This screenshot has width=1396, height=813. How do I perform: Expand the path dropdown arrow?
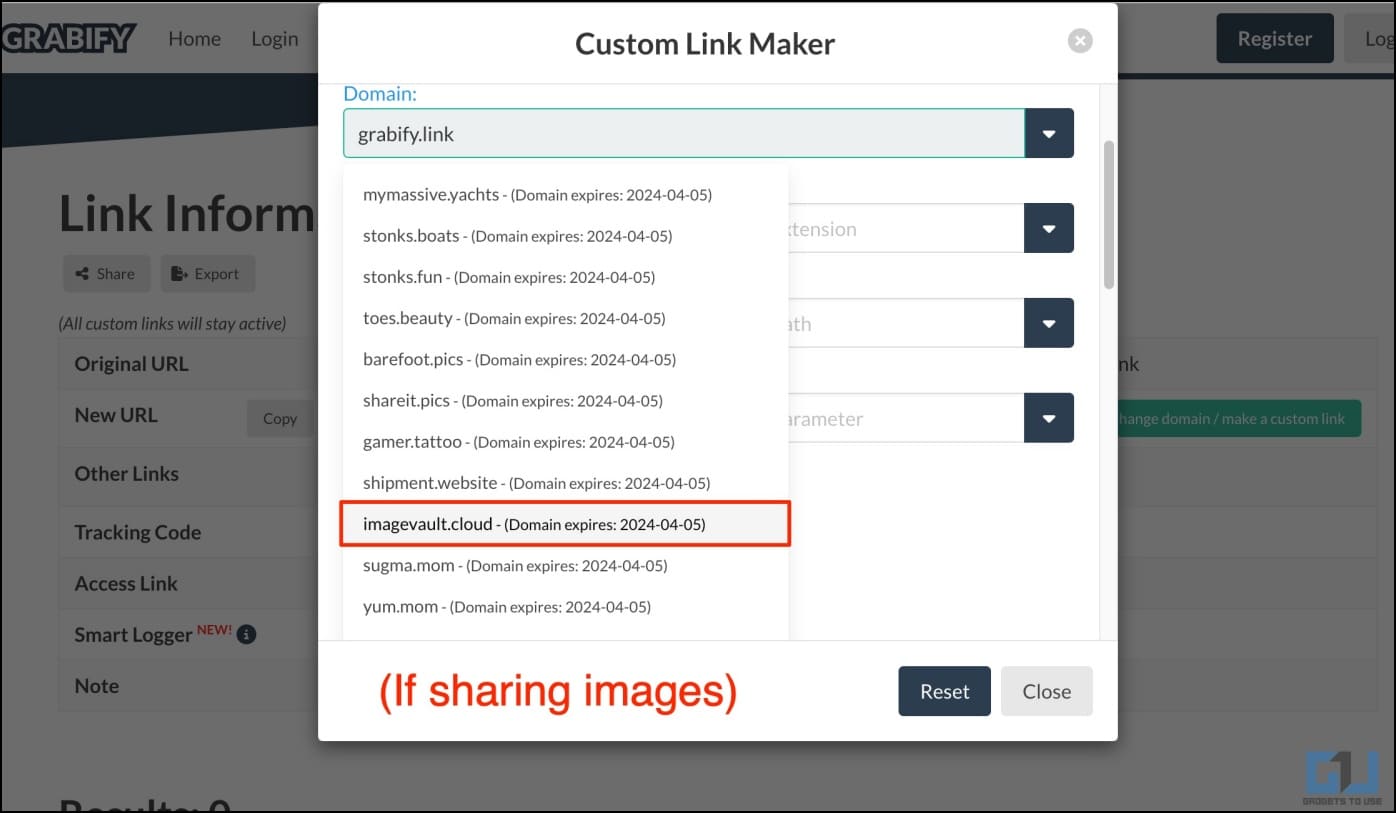click(x=1049, y=323)
